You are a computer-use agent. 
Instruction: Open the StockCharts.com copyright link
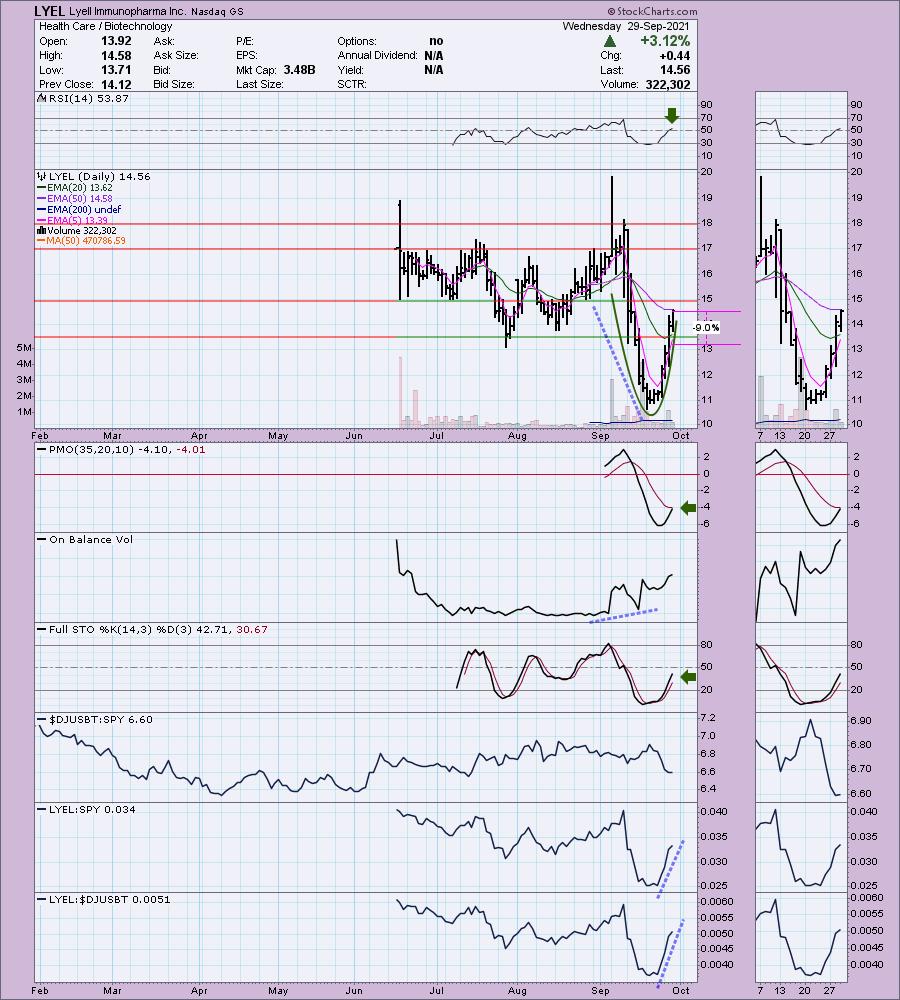[x=652, y=11]
